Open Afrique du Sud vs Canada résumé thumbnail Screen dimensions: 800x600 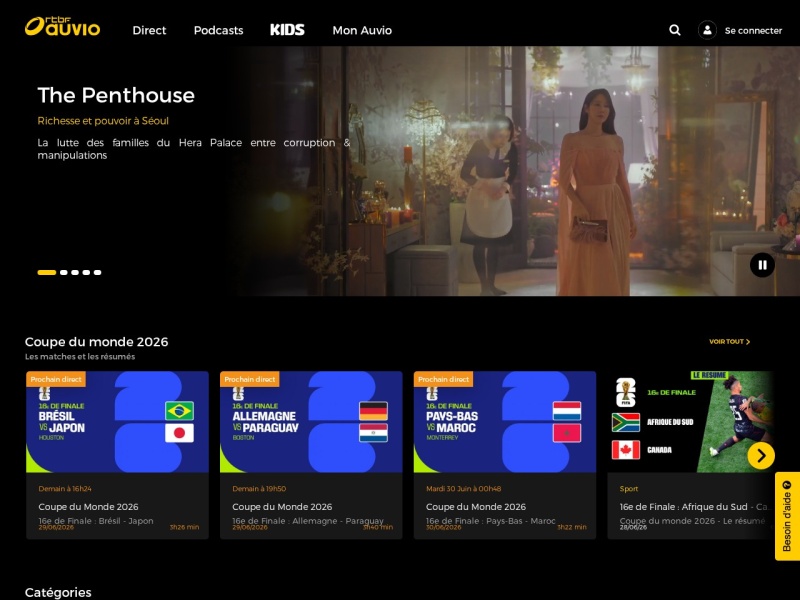tap(690, 422)
